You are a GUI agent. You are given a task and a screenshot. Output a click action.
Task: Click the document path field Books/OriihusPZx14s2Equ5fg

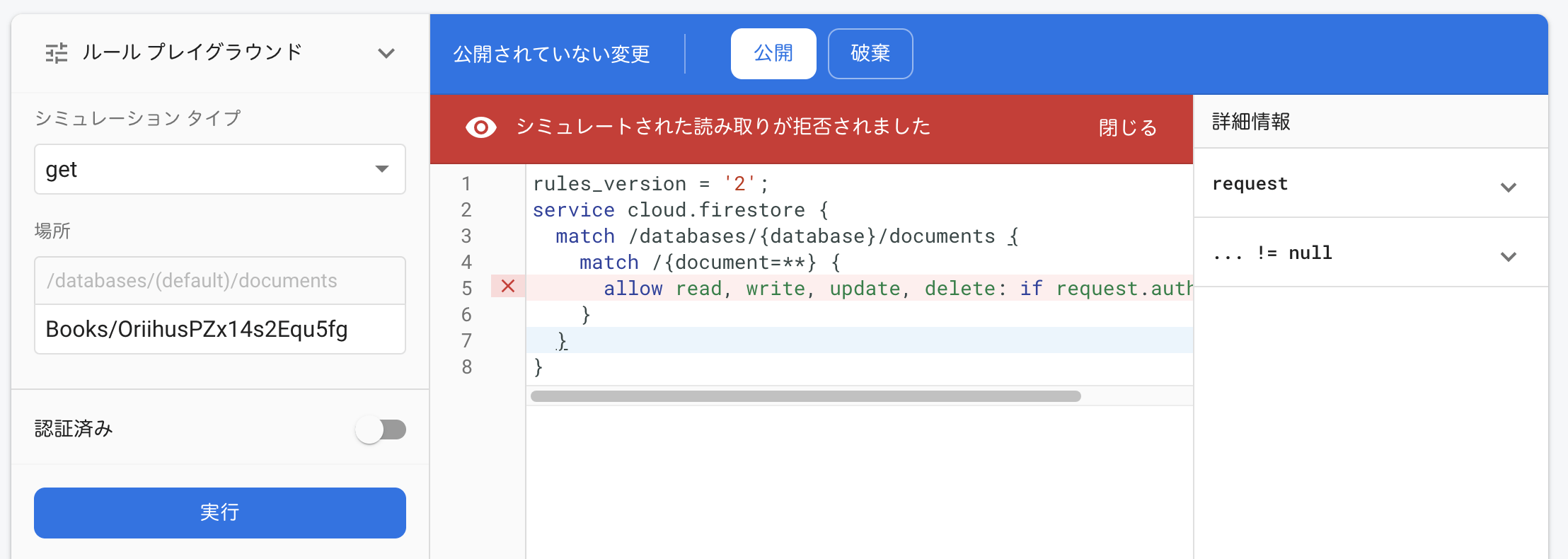[220, 329]
